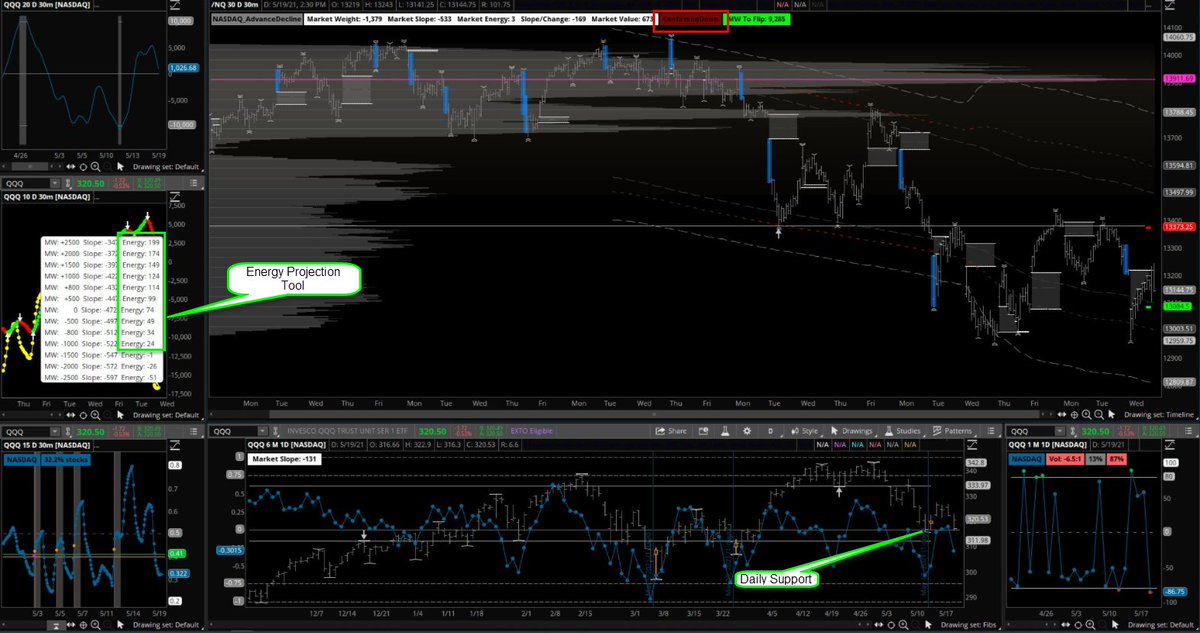Click symbol link icon in QQQ 15 D 30m header

tap(68, 432)
